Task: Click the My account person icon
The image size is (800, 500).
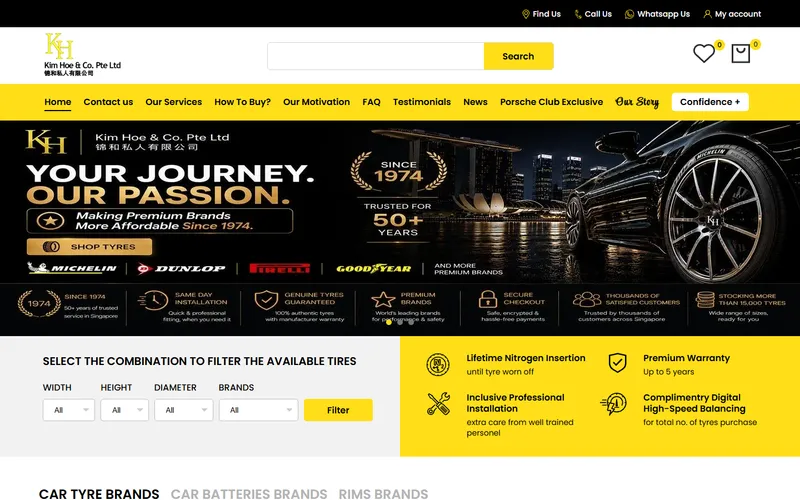Action: point(707,14)
